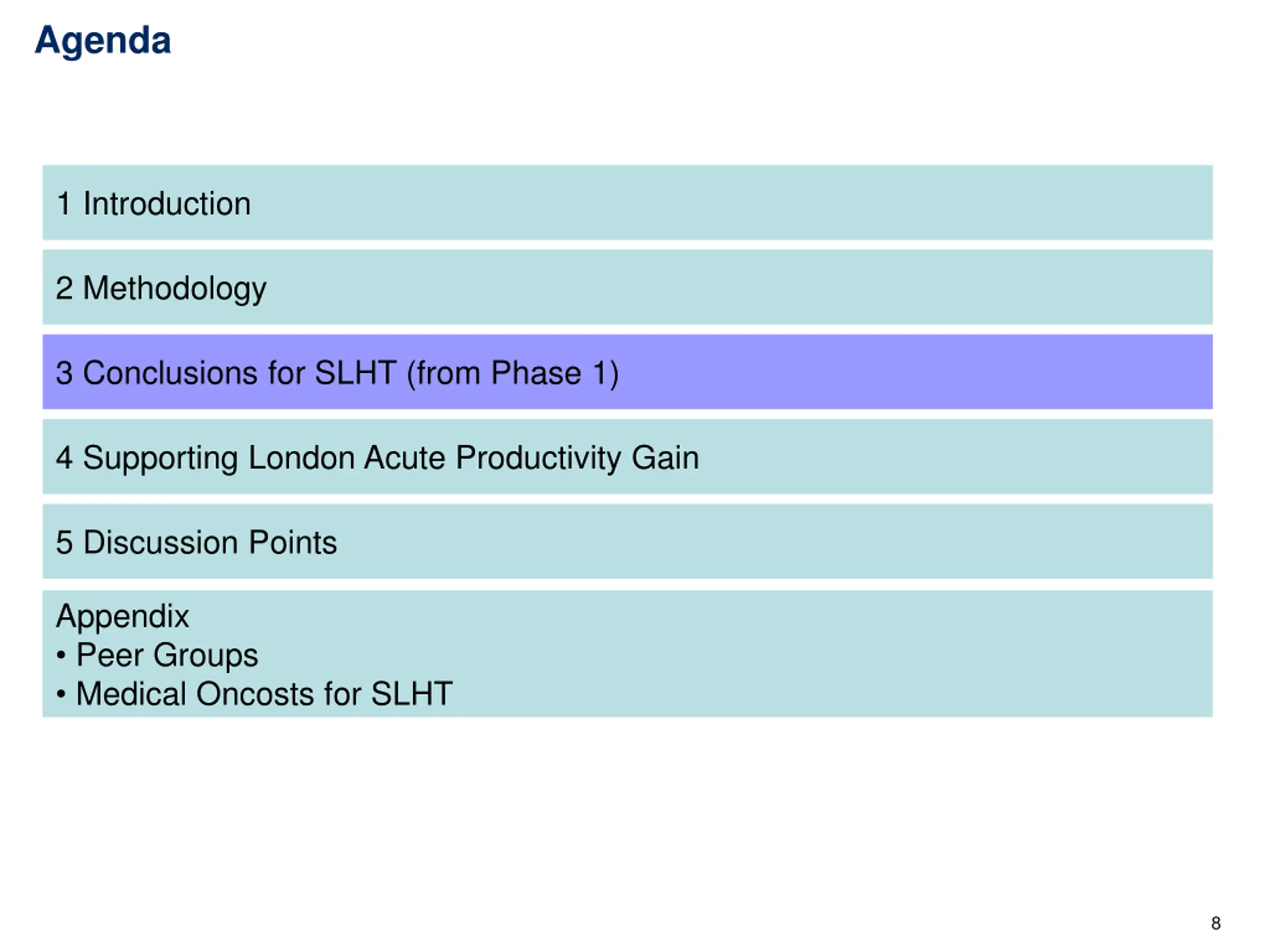The width and height of the screenshot is (1270, 952).
Task: Go to the Discussion Points item
Action: [628, 542]
